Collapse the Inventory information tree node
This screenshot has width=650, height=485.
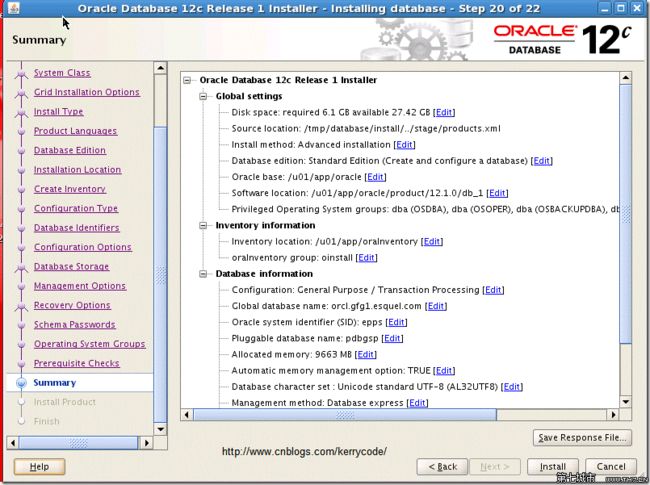tap(203, 226)
